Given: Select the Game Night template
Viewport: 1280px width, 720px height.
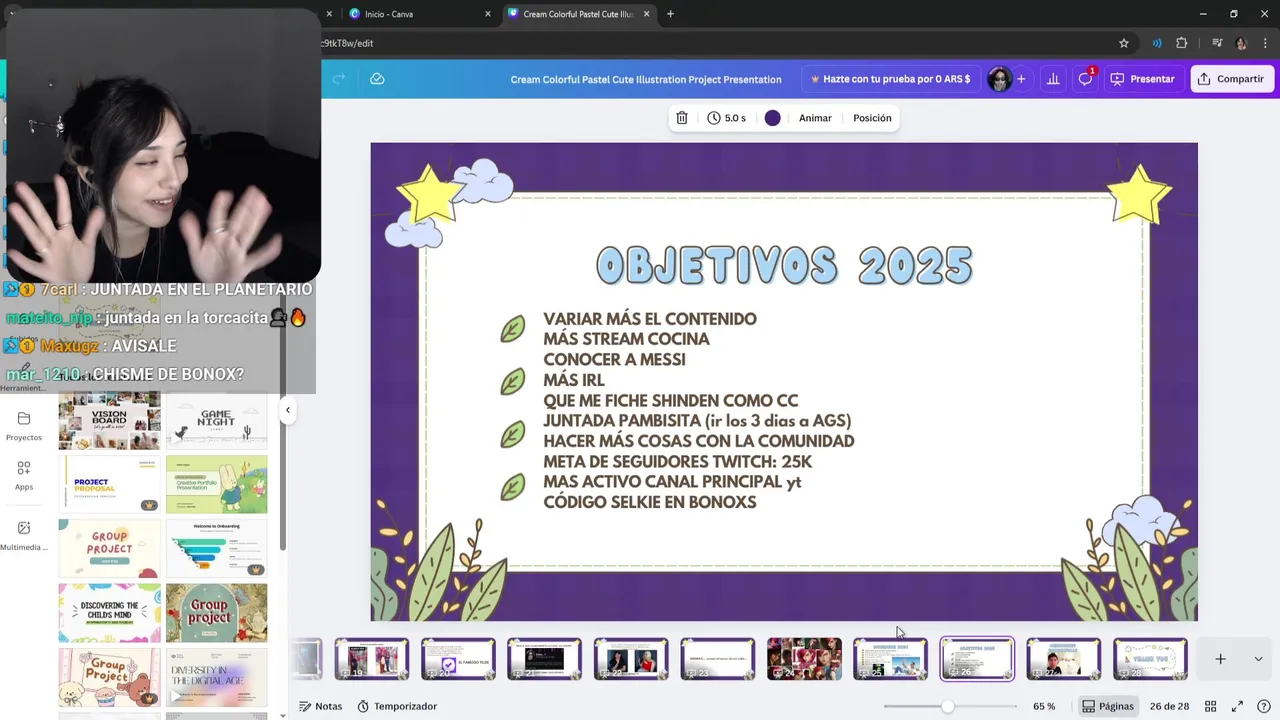Looking at the screenshot, I should [216, 420].
